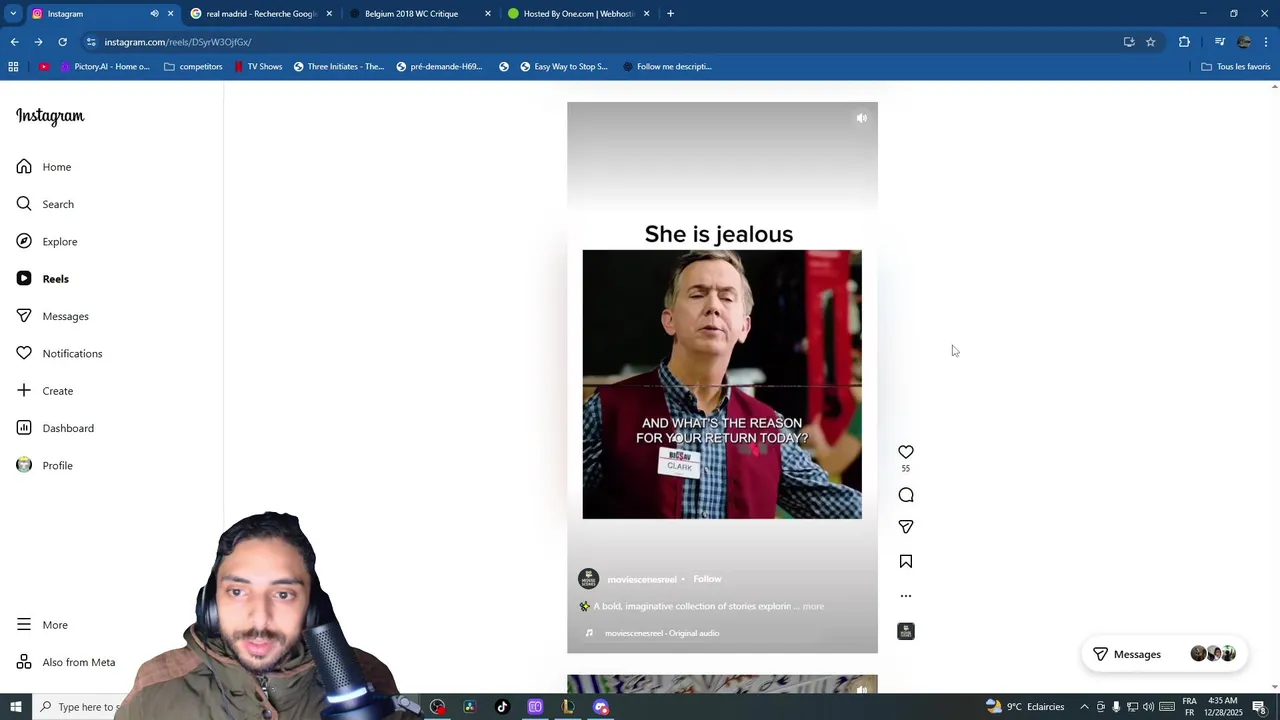The image size is (1280, 720).
Task: Open Search in Instagram sidebar
Action: click(x=45, y=204)
